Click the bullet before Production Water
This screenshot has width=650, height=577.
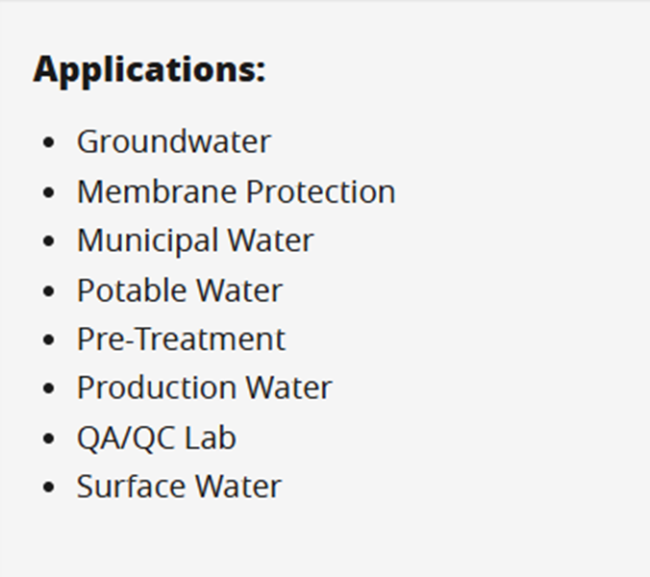[x=49, y=389]
